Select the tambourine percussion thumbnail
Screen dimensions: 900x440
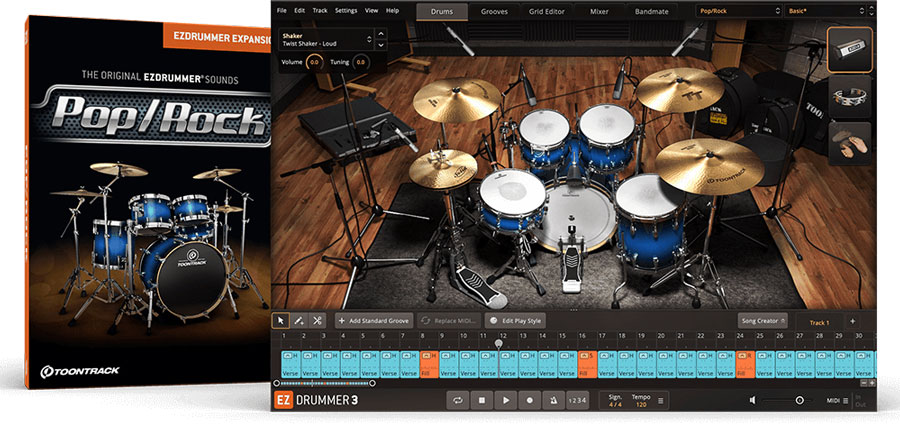click(x=850, y=96)
